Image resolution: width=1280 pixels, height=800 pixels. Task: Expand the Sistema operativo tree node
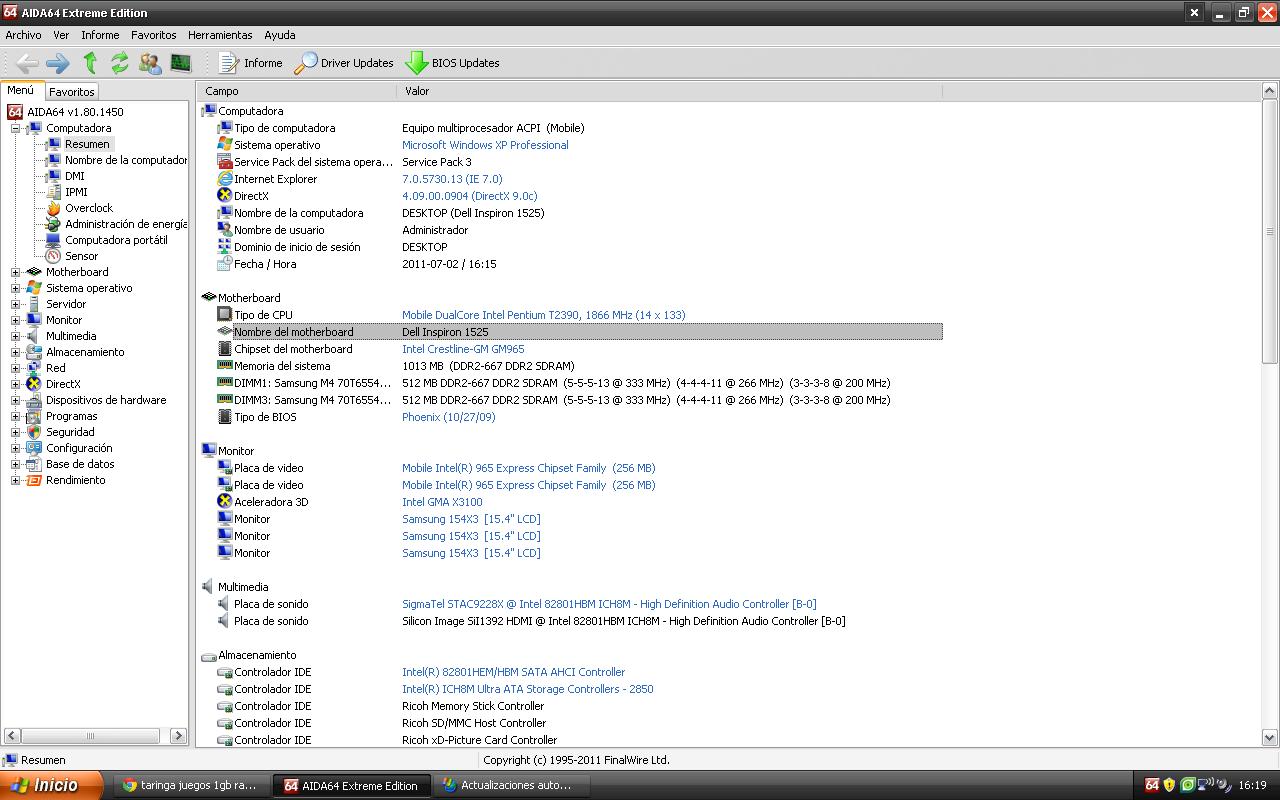coord(15,288)
